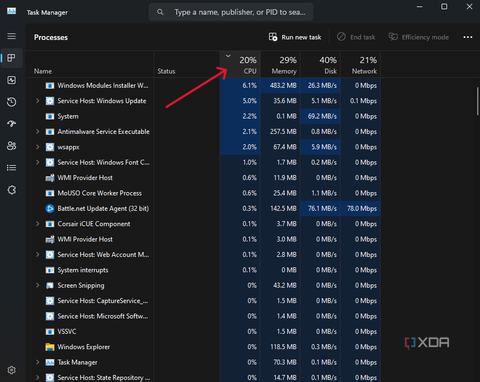Screen dimensions: 480x382
Task: Click the Windows Modules Installer icon
Action: click(x=50, y=86)
